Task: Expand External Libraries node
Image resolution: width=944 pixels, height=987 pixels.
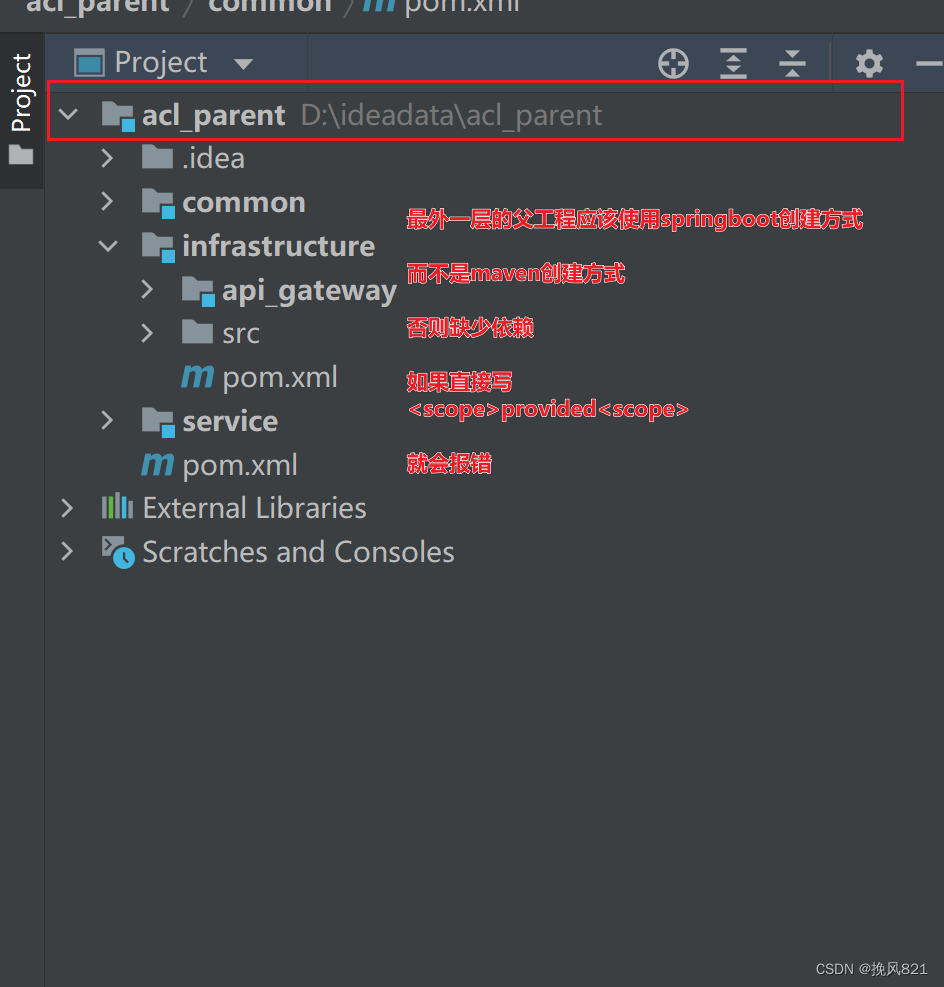Action: [67, 508]
